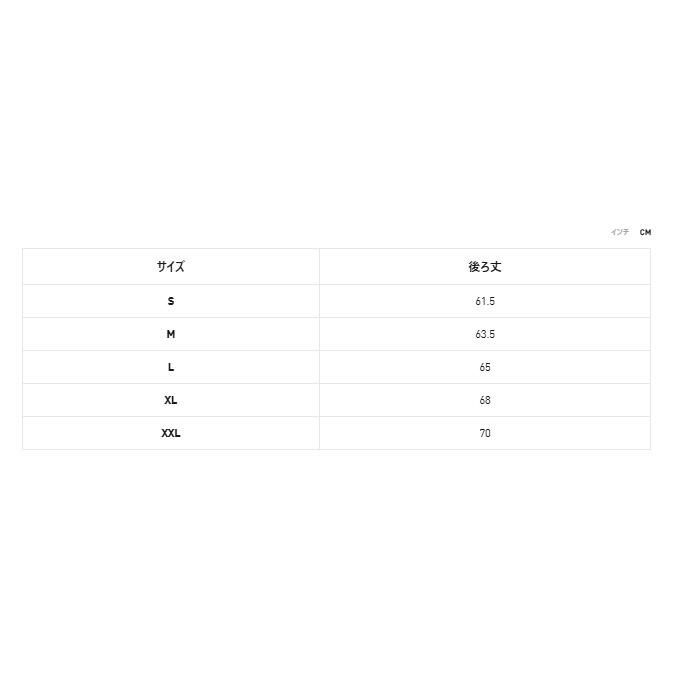
Task: Click the 63.5 back length value
Action: coord(485,334)
